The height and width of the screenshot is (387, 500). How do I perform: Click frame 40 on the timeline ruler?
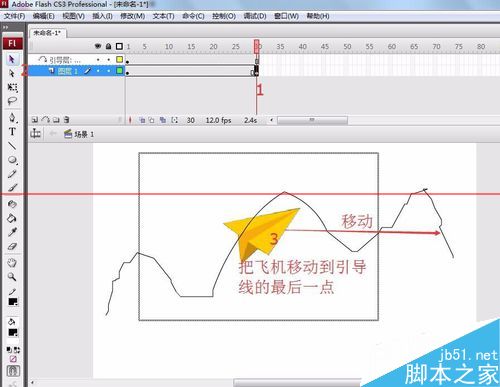click(302, 47)
